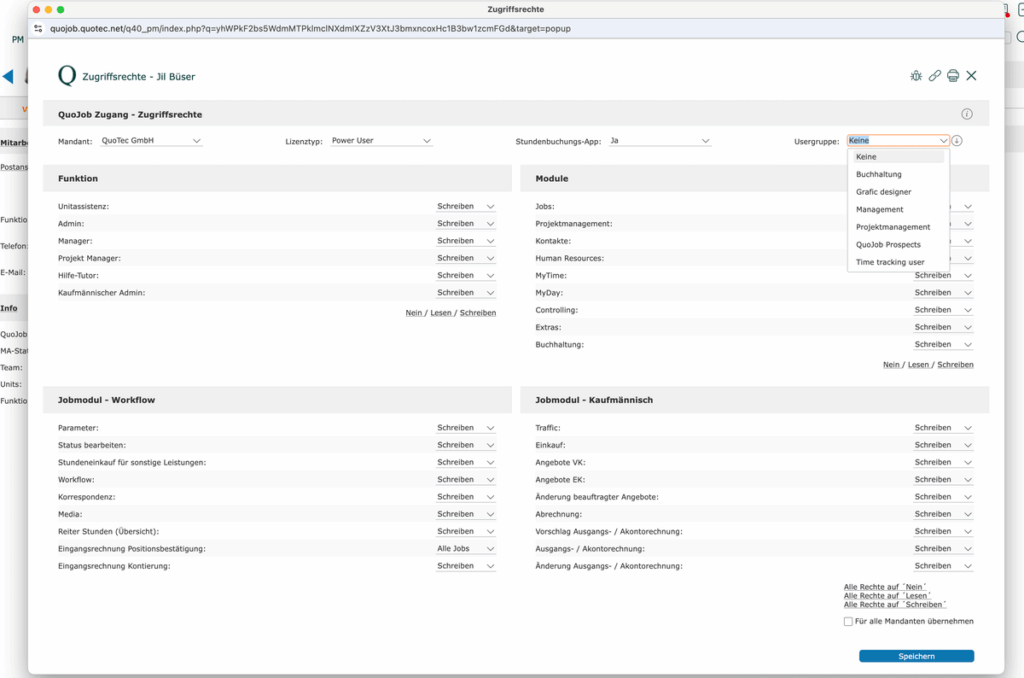This screenshot has height=678, width=1024.
Task: Choose 'Projektmanagement' user group option
Action: click(x=892, y=227)
